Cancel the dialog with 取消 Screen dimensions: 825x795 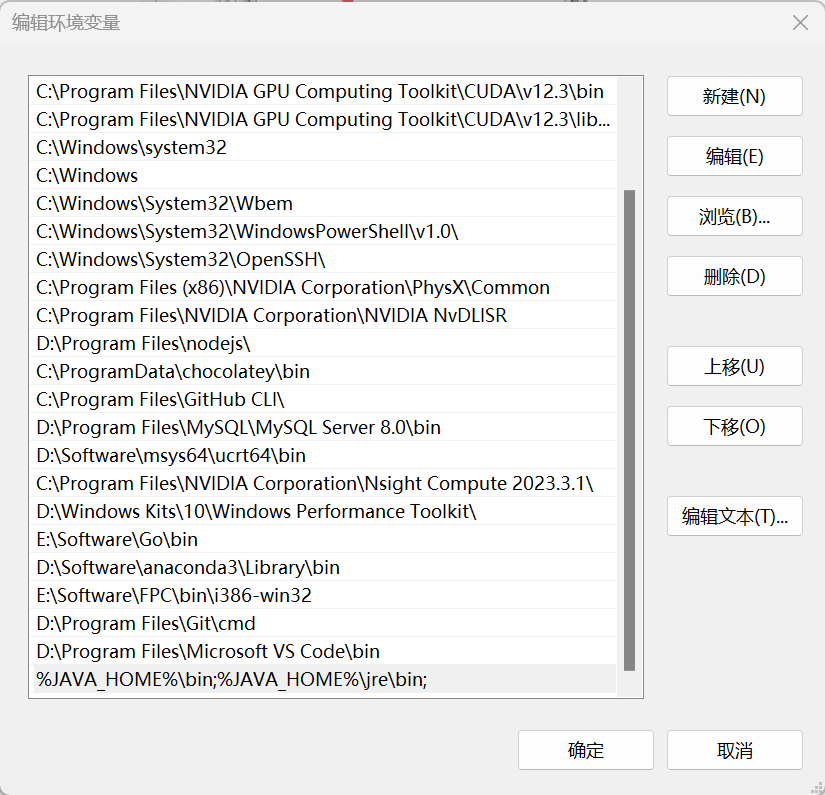pos(734,750)
